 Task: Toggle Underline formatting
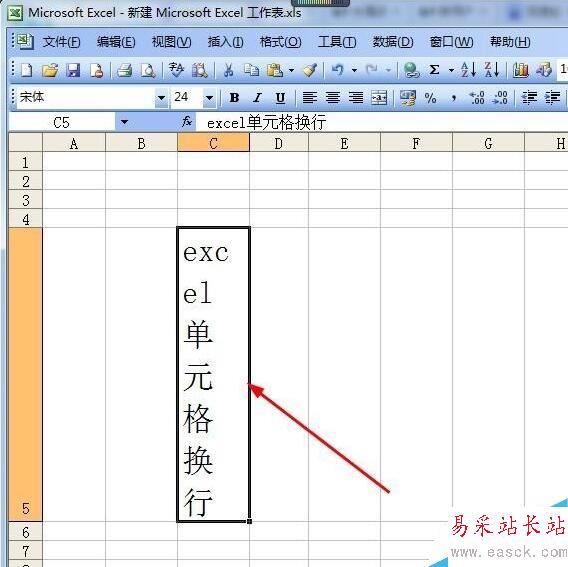pos(280,97)
